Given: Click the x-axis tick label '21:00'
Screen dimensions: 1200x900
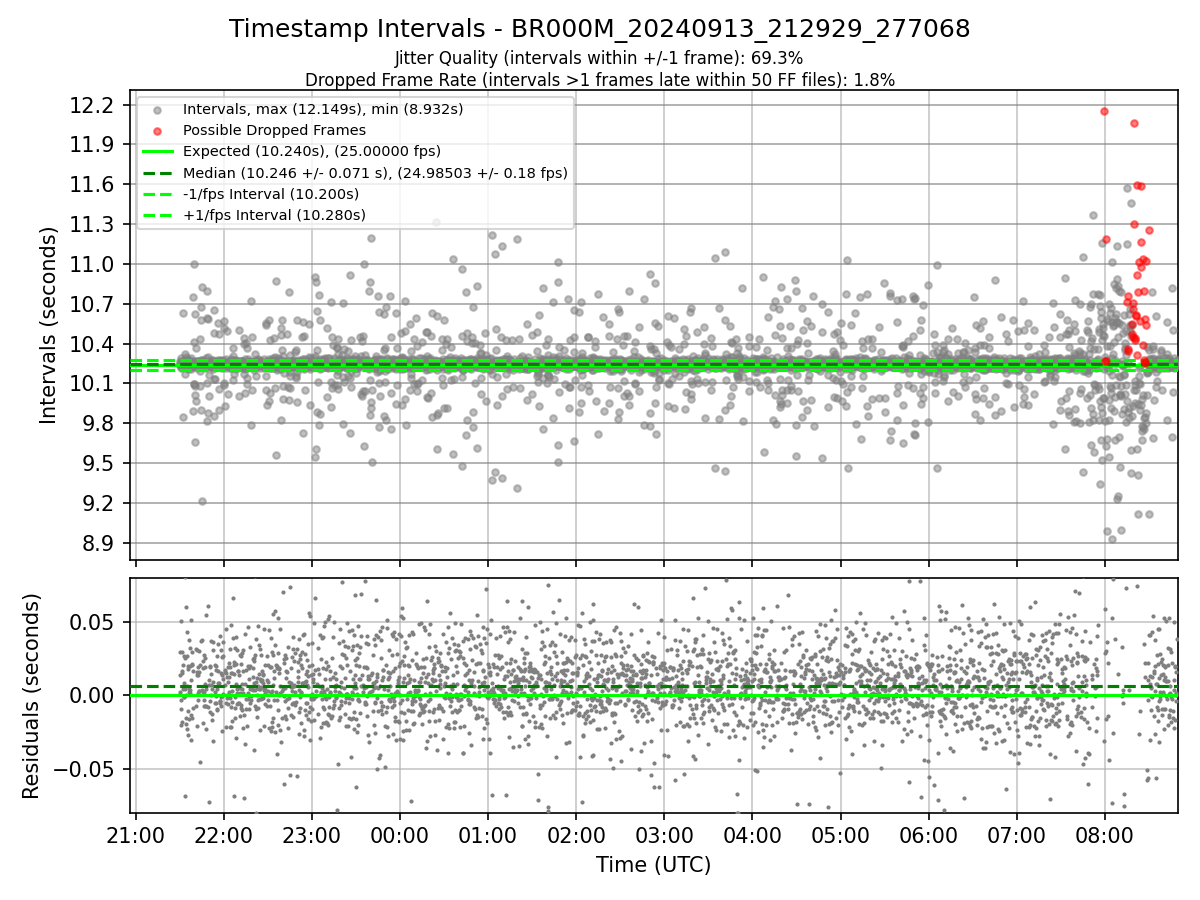Looking at the screenshot, I should tap(135, 833).
